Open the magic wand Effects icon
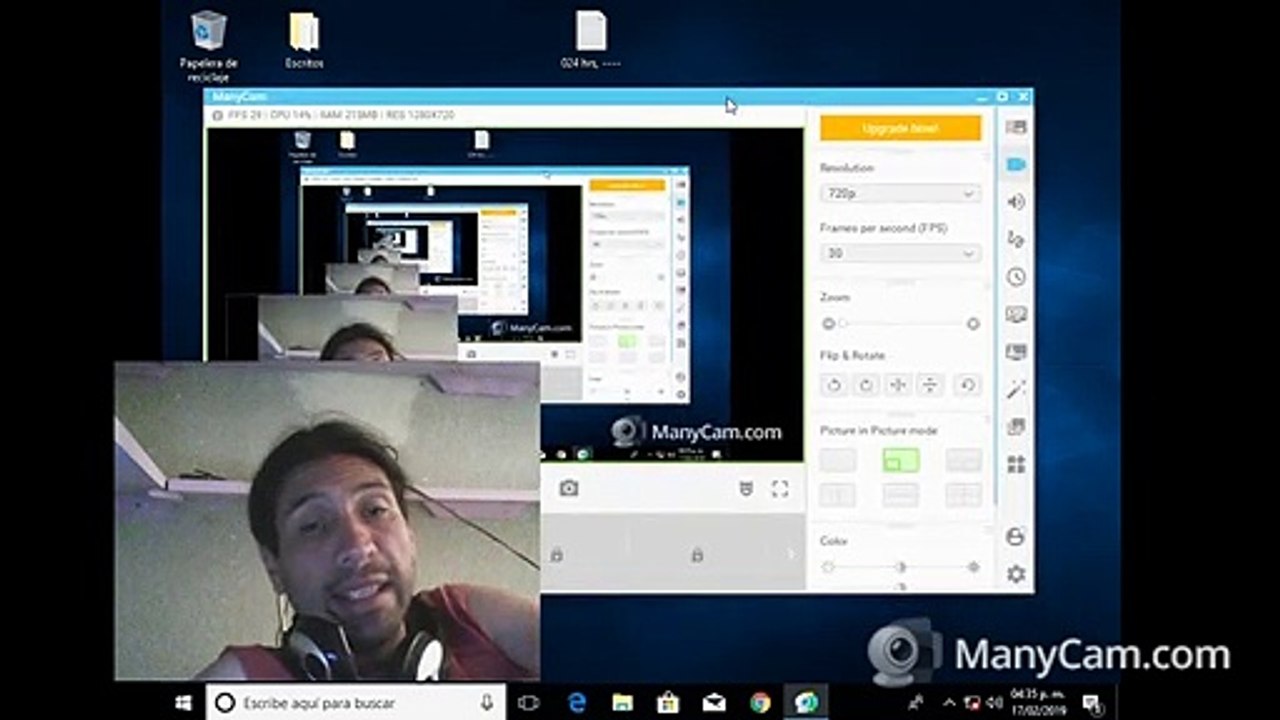This screenshot has height=720, width=1280. tap(1016, 389)
